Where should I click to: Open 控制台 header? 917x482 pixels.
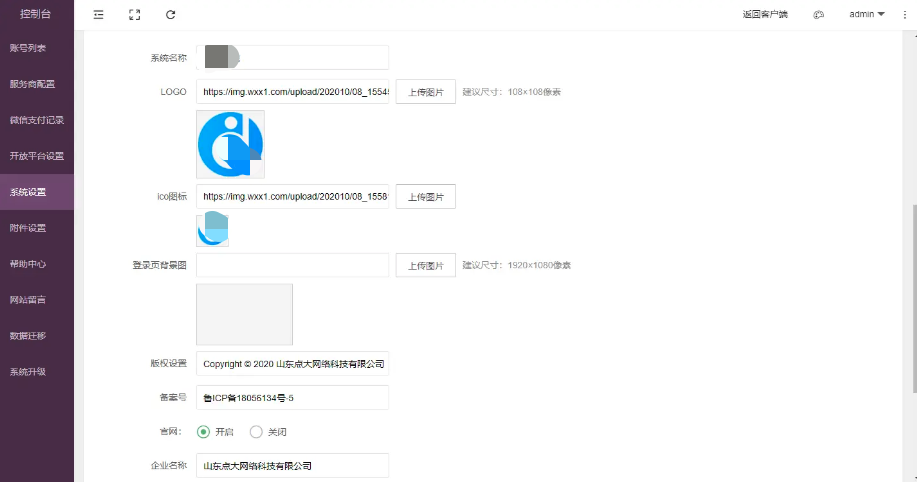(x=36, y=14)
